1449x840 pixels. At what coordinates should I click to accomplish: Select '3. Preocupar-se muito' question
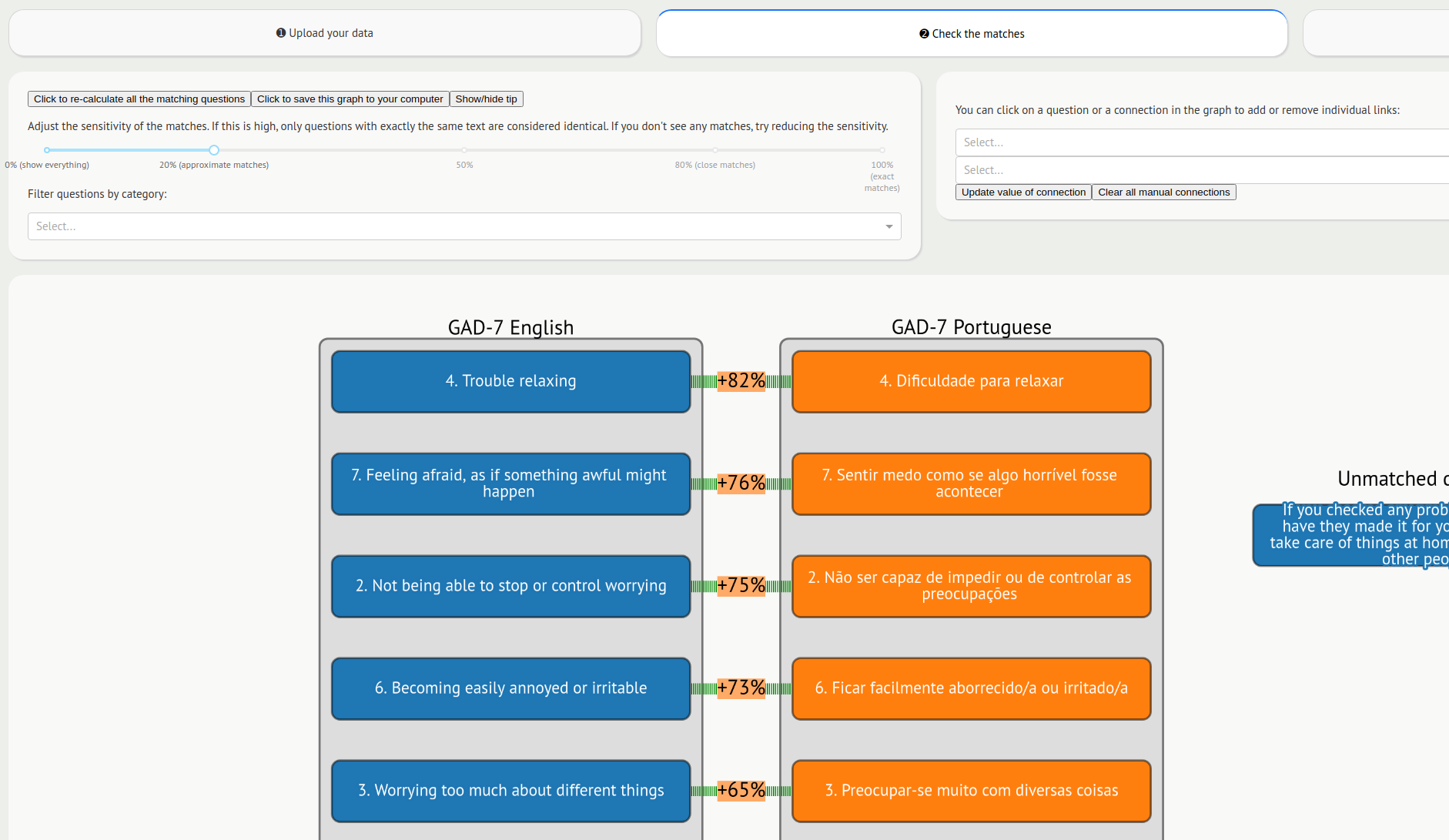972,791
